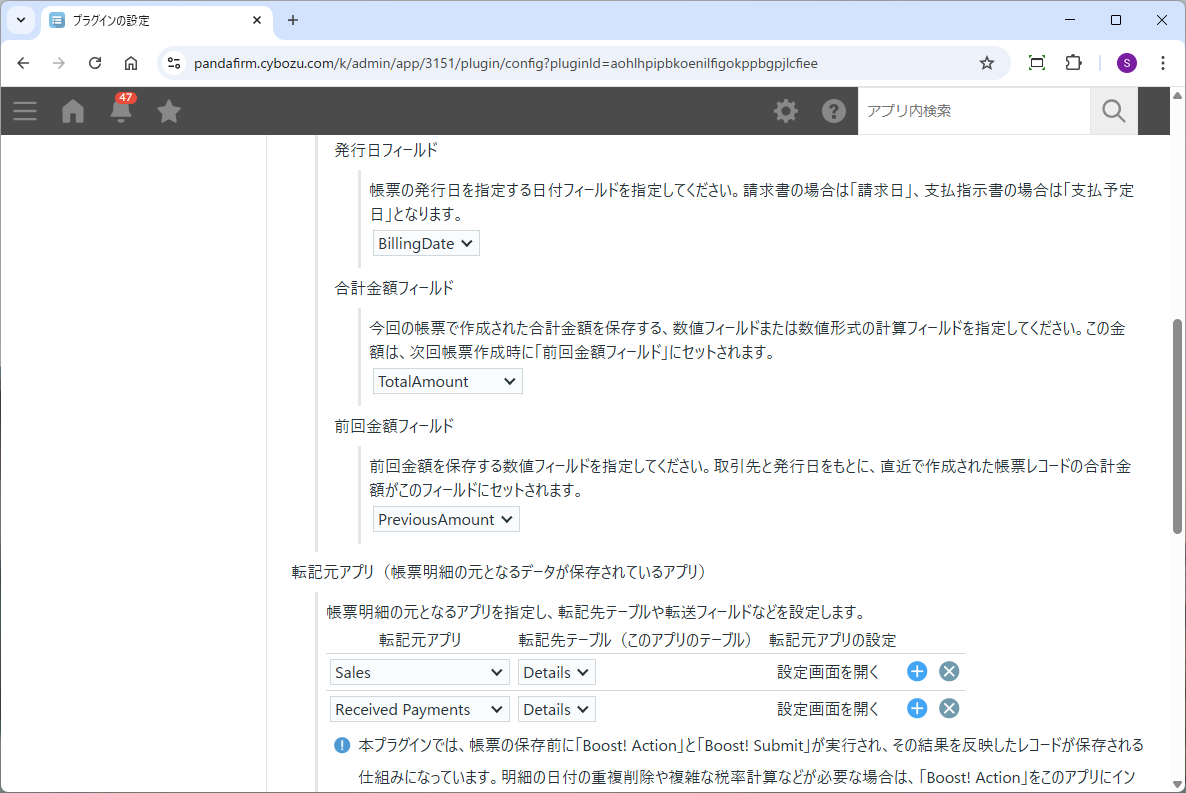Go to the kintone portal home icon

point(73,111)
